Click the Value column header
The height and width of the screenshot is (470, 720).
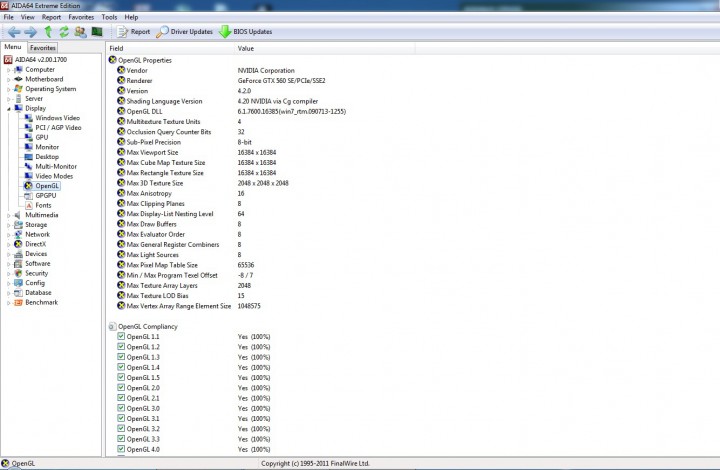[325, 48]
